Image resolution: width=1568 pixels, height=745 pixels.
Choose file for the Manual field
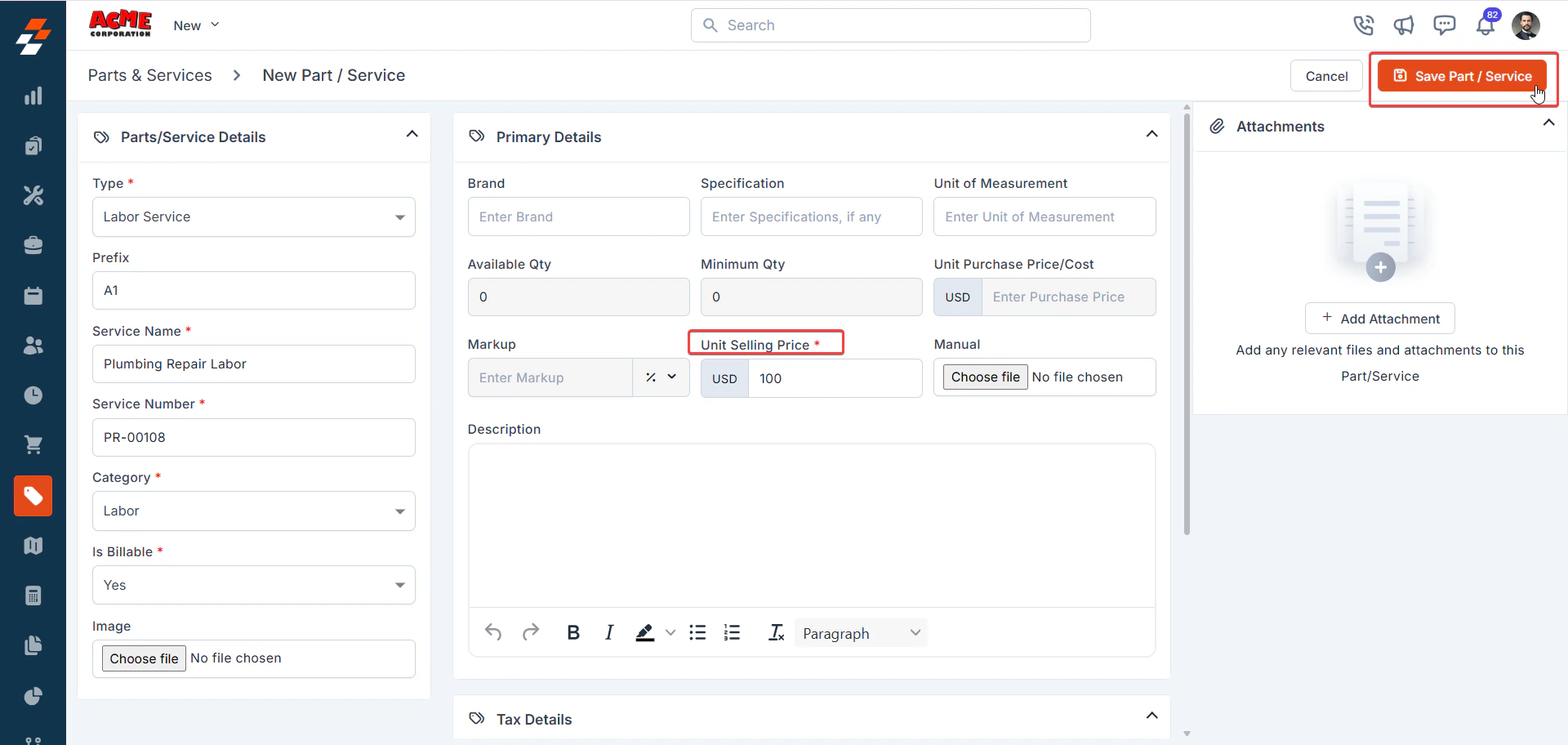[x=986, y=377]
